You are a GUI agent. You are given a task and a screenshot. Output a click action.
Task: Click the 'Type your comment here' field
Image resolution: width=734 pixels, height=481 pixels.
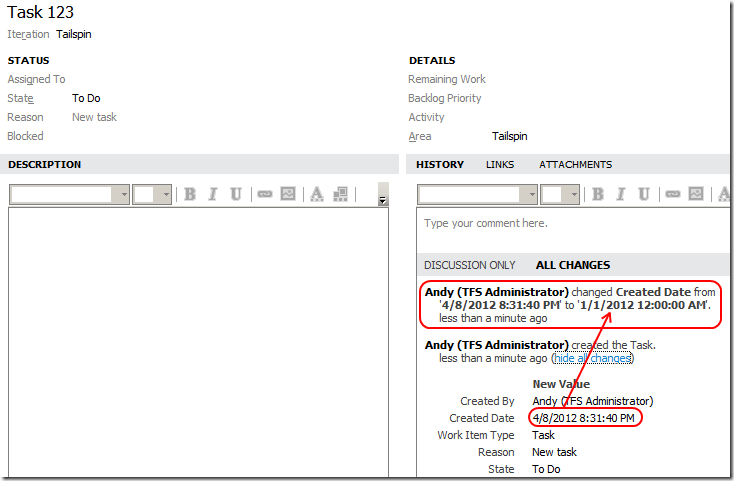[x=485, y=223]
